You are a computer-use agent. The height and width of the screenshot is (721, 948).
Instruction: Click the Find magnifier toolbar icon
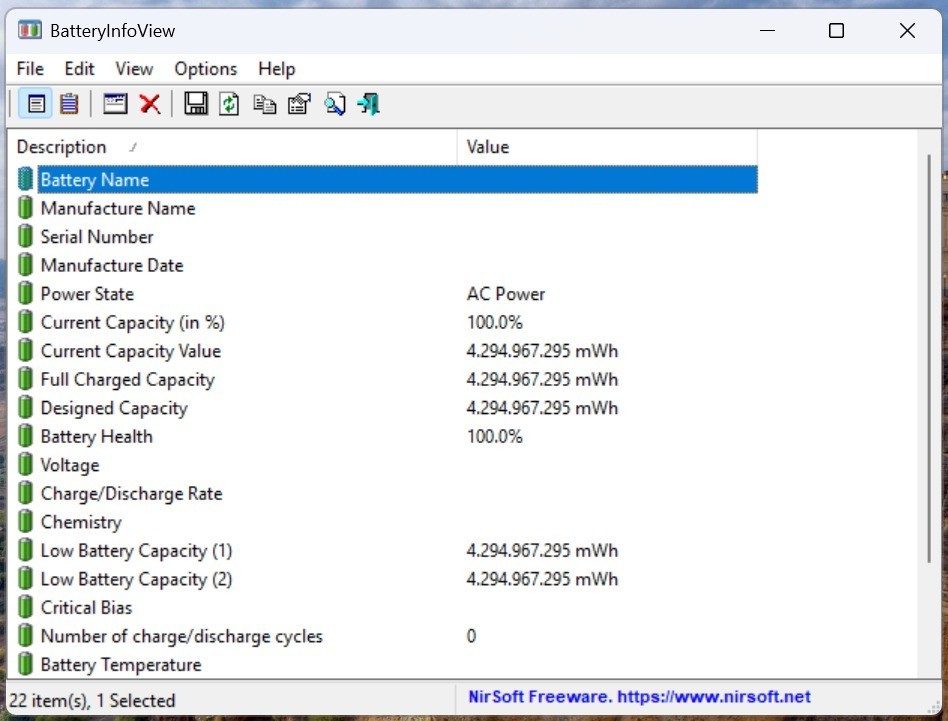coord(334,104)
